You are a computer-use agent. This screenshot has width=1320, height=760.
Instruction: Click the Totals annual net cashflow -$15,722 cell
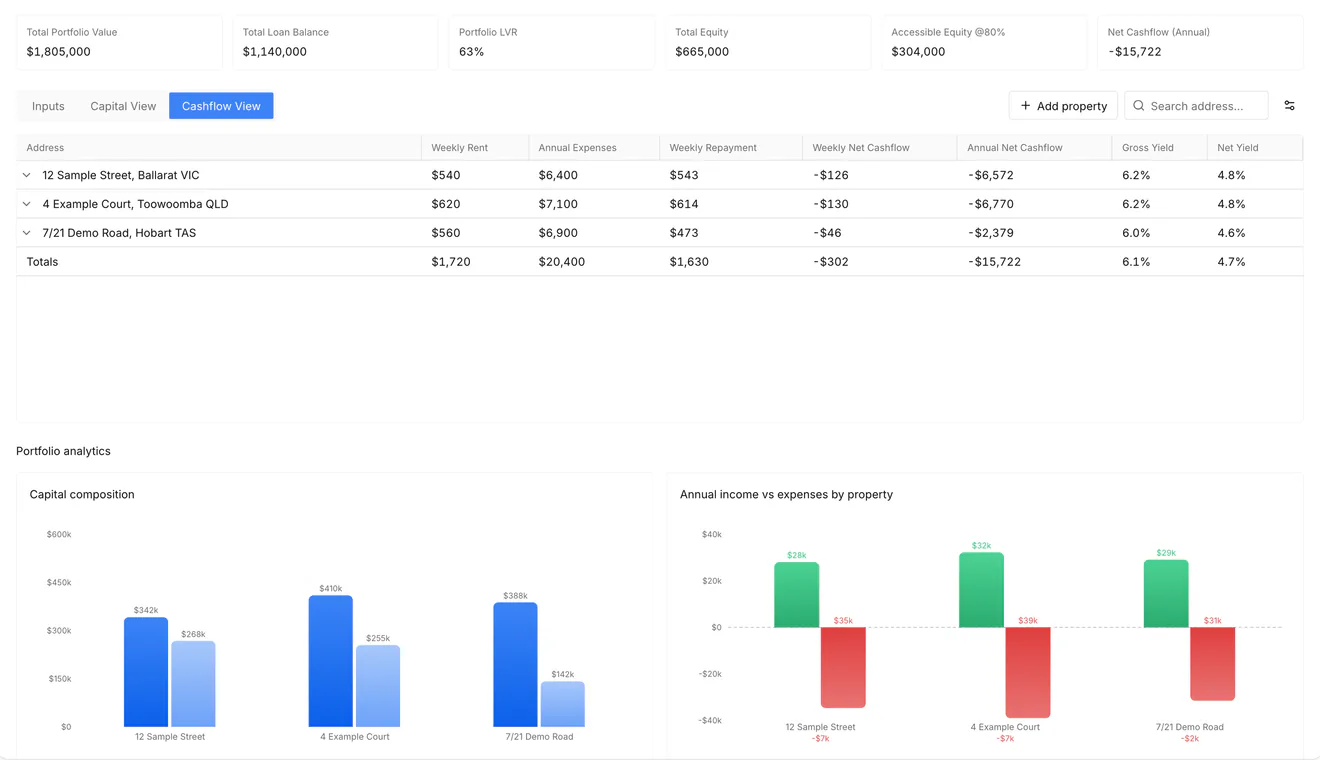tap(1034, 262)
